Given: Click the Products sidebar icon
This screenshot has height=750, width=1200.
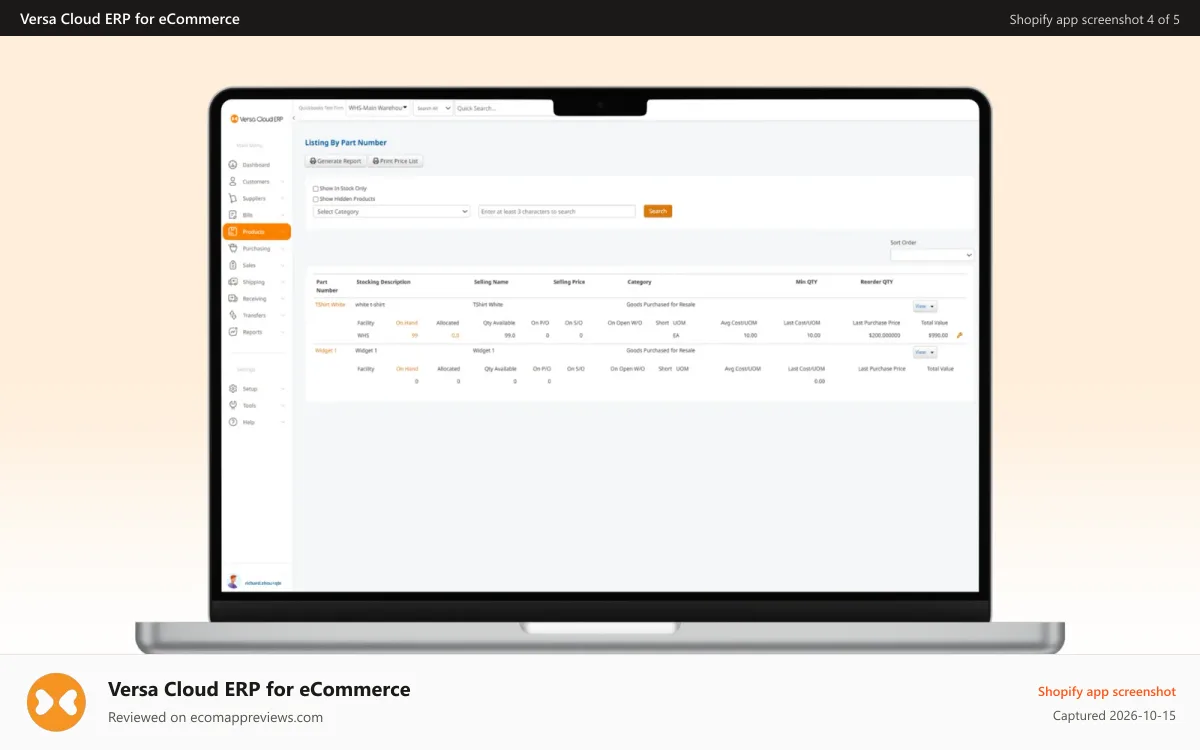Looking at the screenshot, I should [233, 232].
